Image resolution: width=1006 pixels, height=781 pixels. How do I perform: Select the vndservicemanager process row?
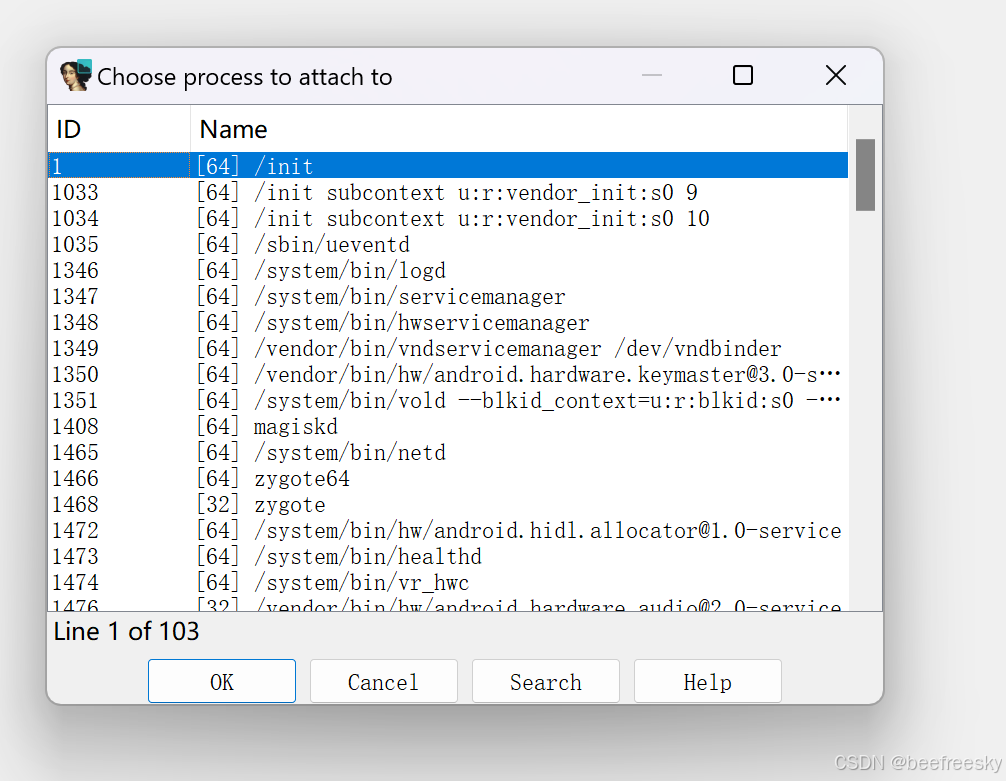click(x=448, y=348)
